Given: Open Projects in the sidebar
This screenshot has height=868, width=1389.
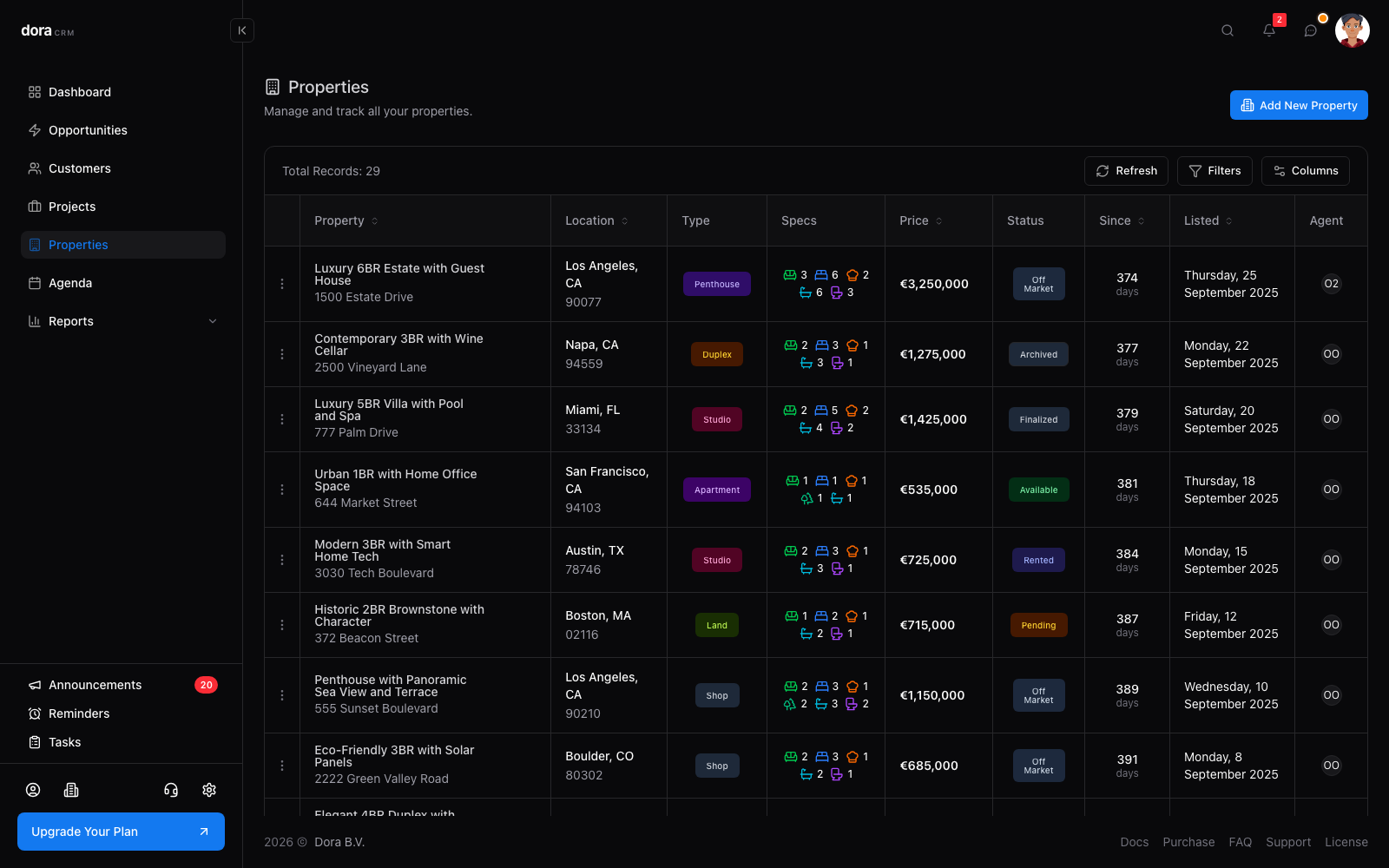Looking at the screenshot, I should [123, 207].
